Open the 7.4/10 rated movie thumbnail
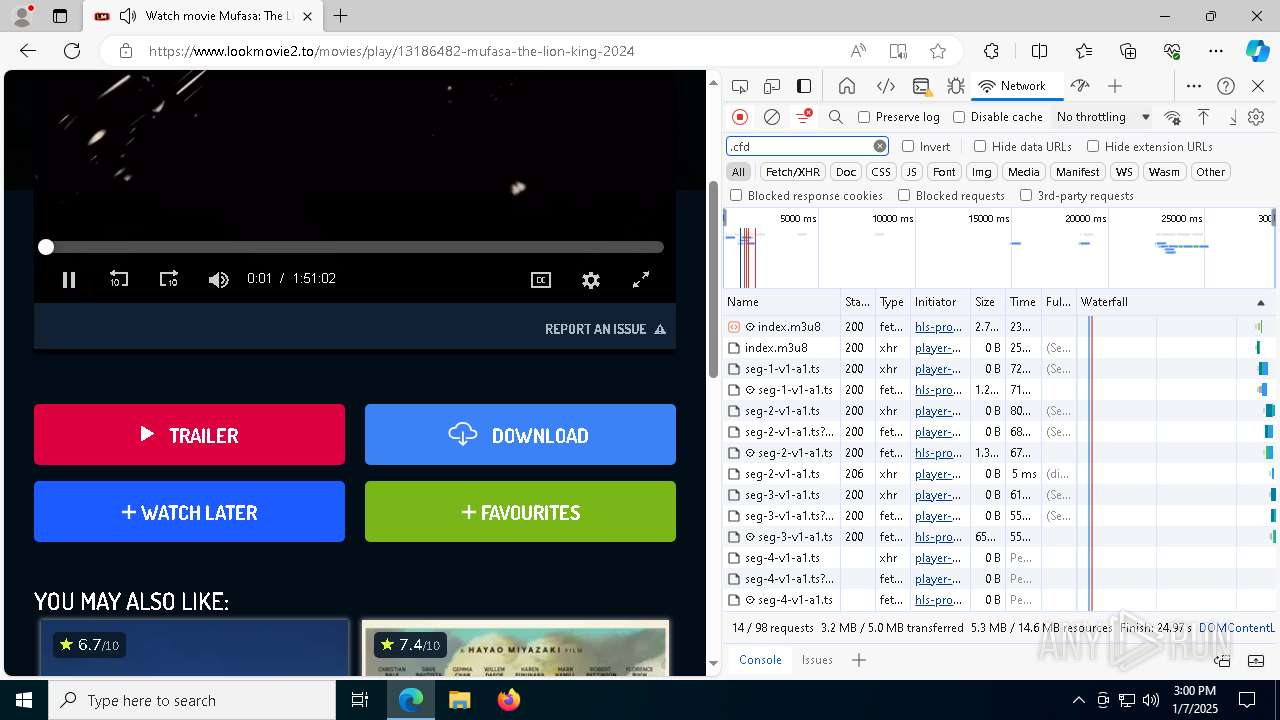The image size is (1280, 720). 515,648
